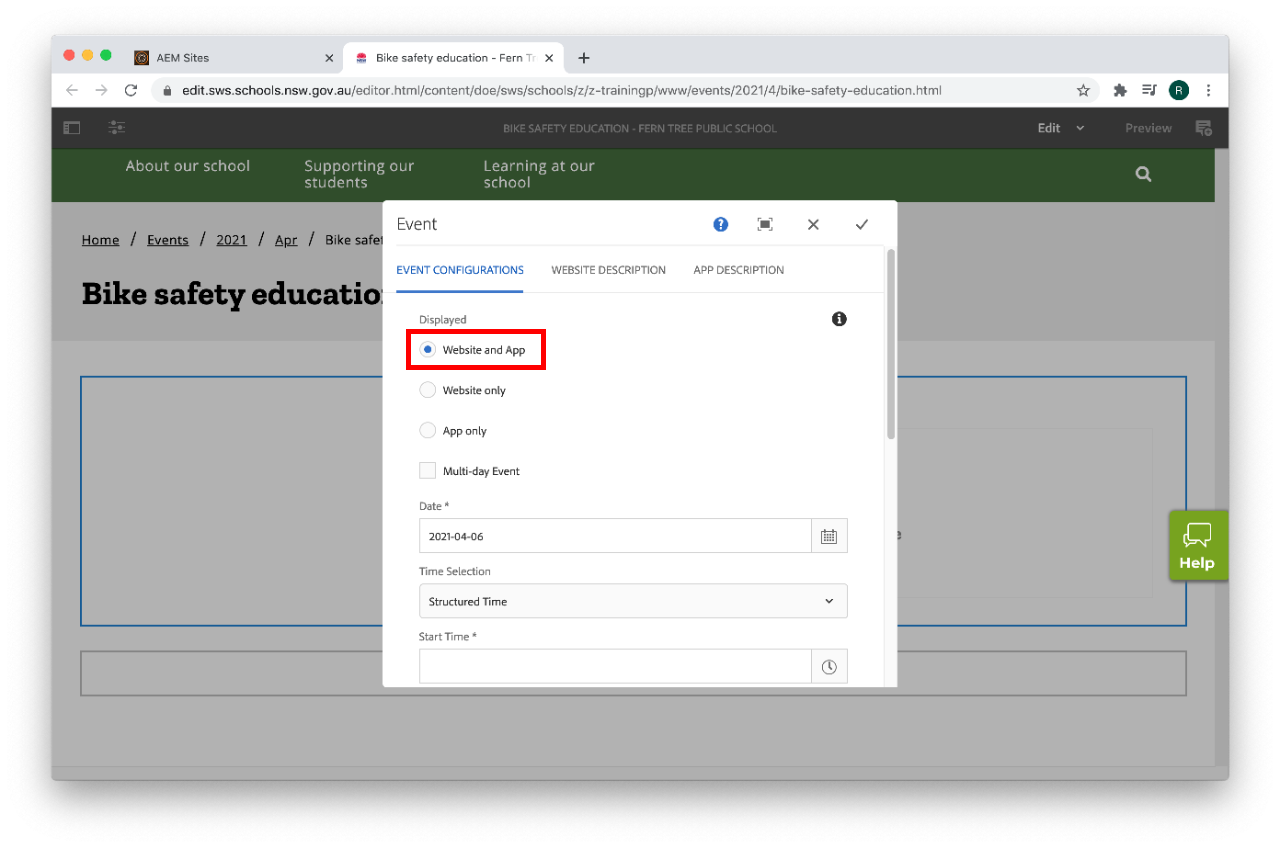Click the AEM page title bar text
This screenshot has height=848, width=1280.
(640, 128)
